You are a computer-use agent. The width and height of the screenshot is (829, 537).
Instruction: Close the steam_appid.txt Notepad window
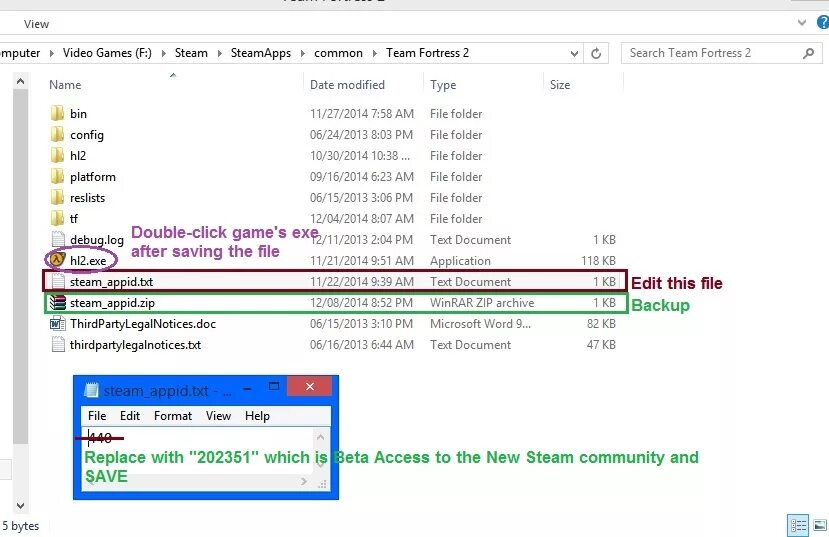(310, 387)
